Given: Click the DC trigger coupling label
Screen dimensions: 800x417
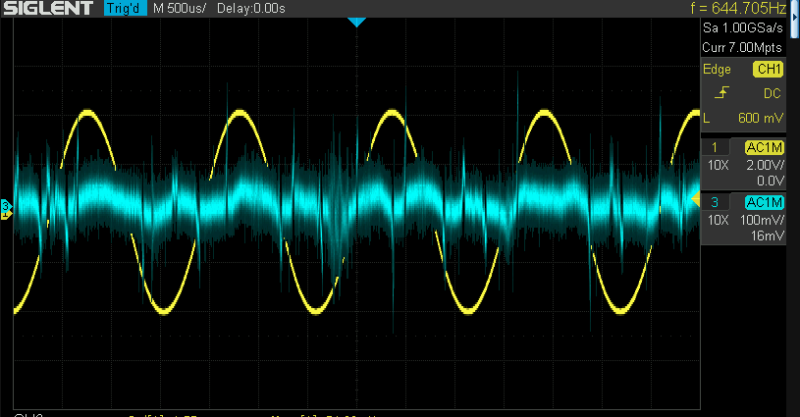Looking at the screenshot, I should [x=772, y=93].
